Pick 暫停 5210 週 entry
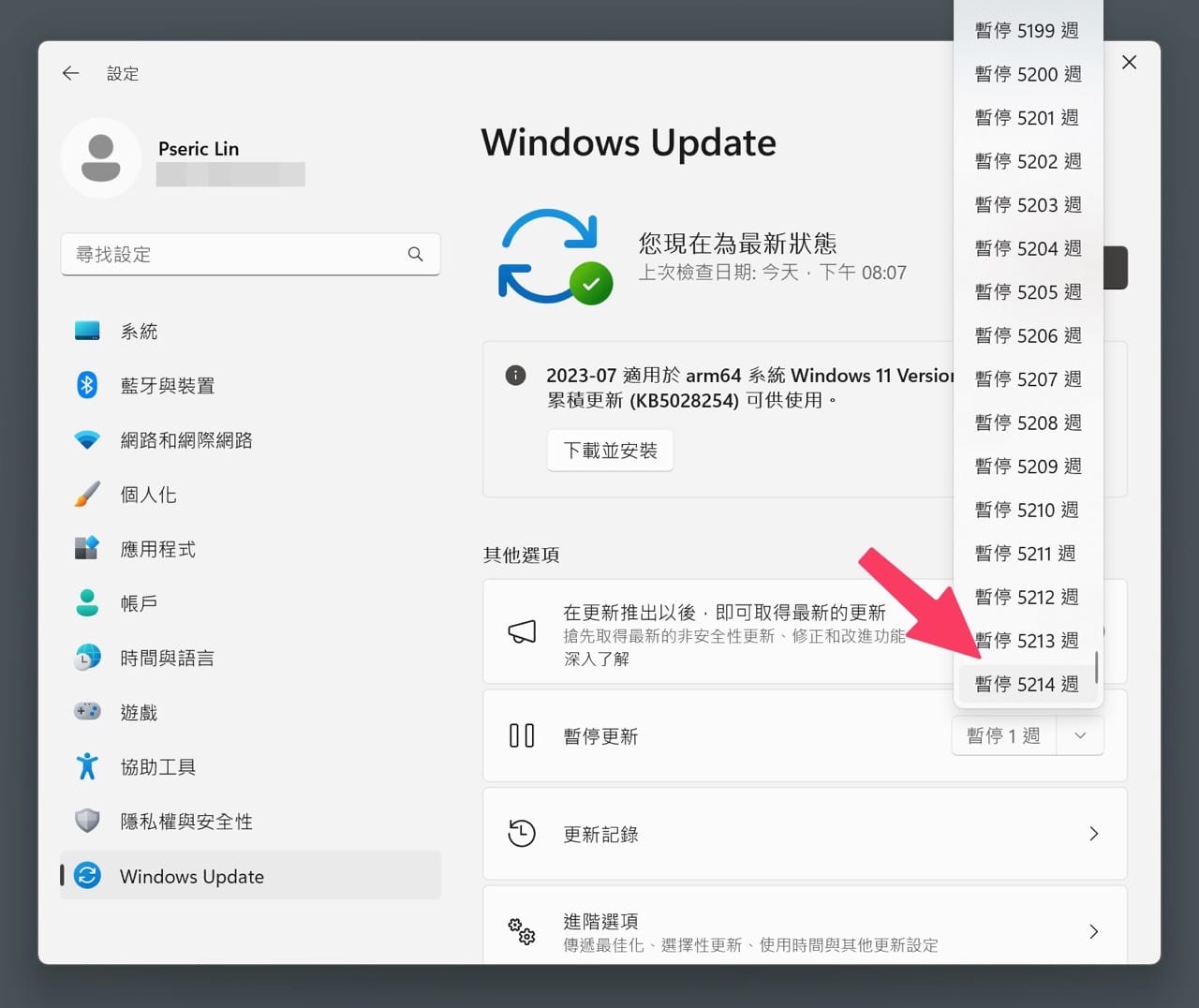Image resolution: width=1199 pixels, height=1008 pixels. click(x=1028, y=510)
